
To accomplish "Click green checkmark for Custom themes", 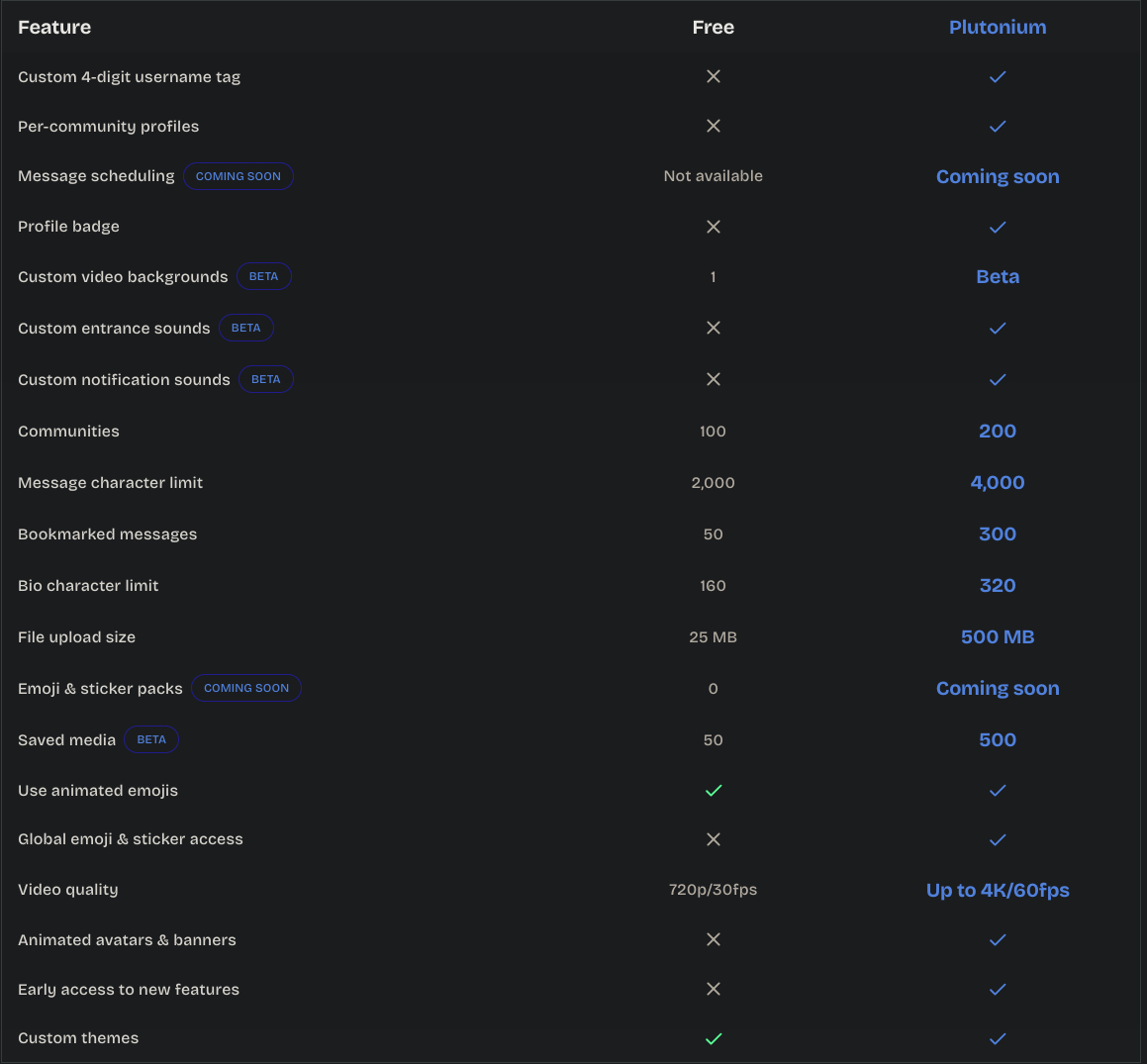I will 713,1038.
